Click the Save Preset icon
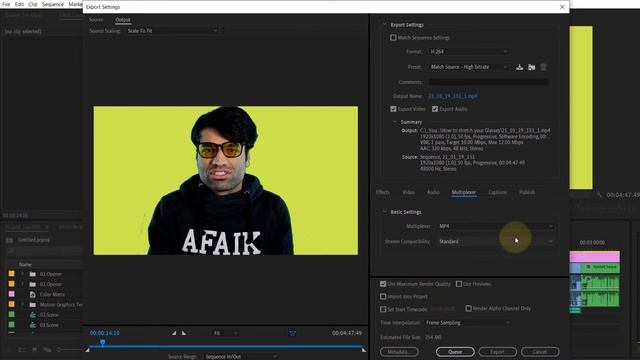The width and height of the screenshot is (640, 360). [x=519, y=67]
